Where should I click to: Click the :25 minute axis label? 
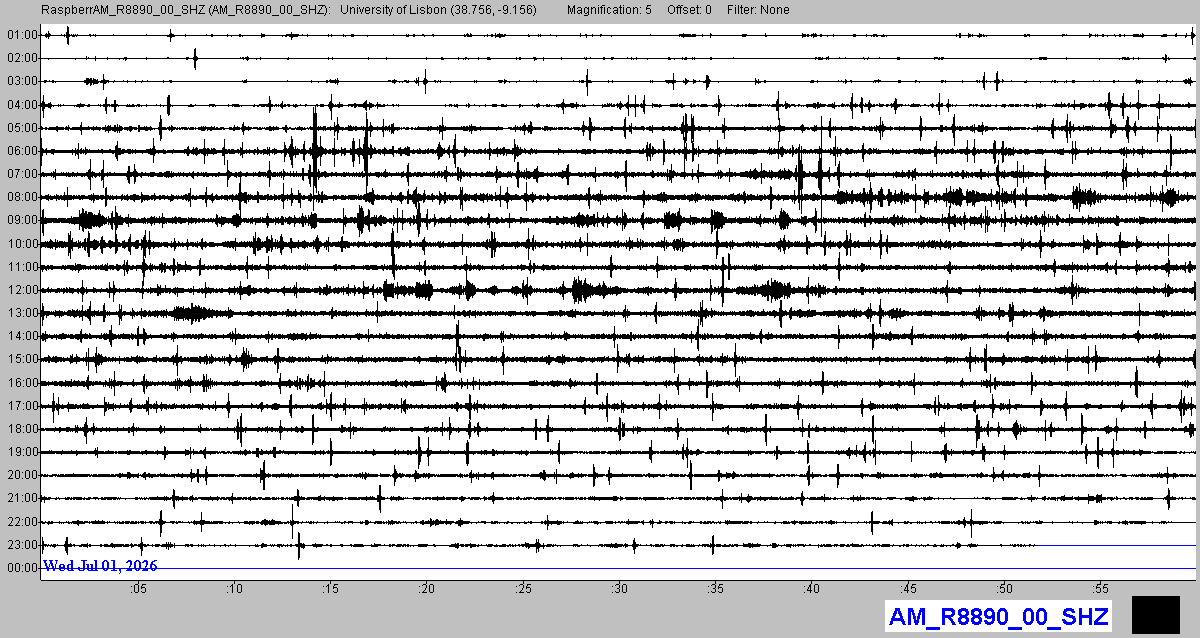click(523, 588)
